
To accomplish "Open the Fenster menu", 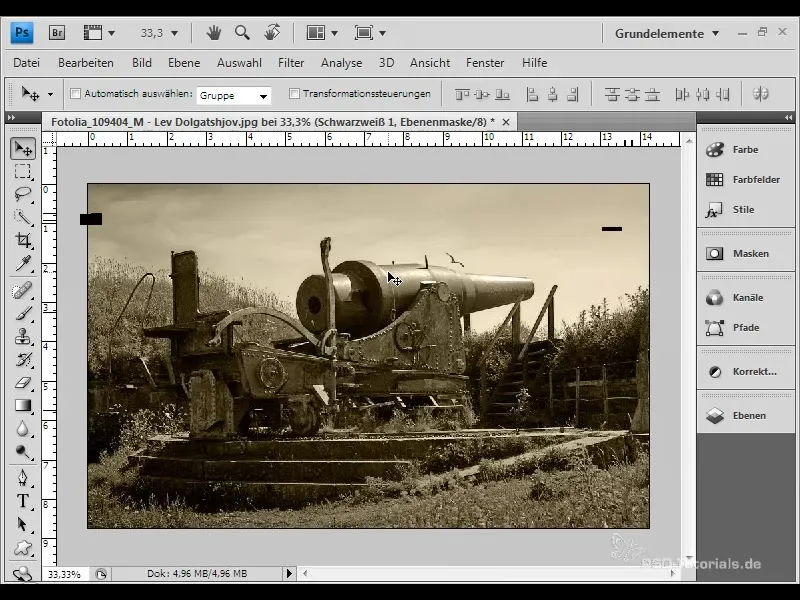I will pos(485,63).
